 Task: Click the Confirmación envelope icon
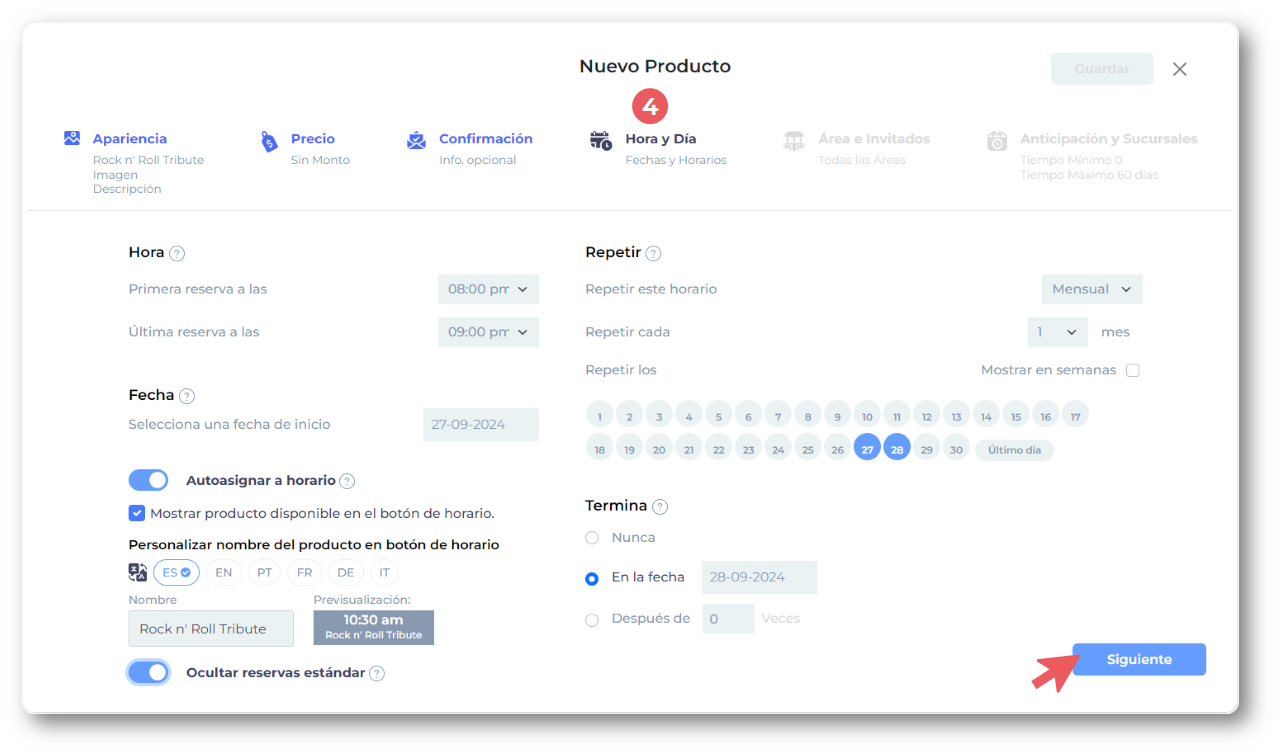pos(416,140)
